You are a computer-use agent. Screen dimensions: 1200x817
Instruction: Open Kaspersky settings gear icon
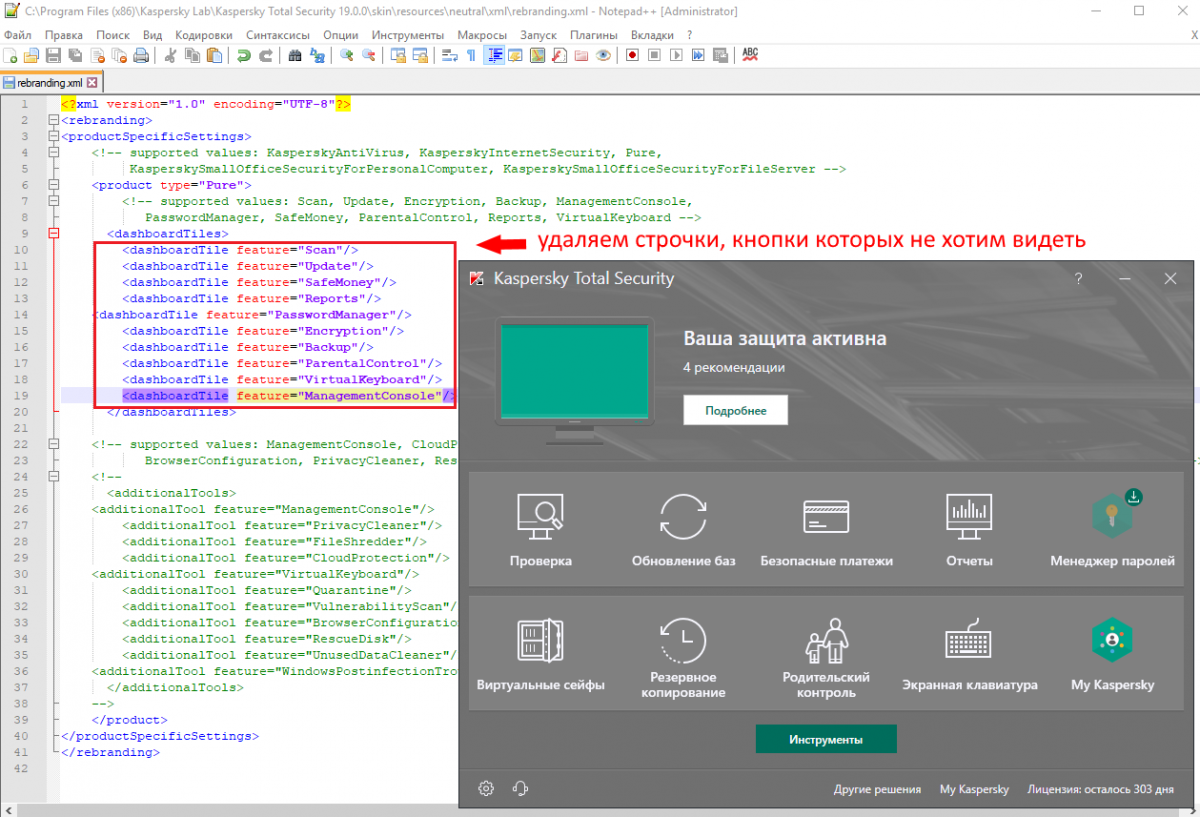[x=486, y=788]
